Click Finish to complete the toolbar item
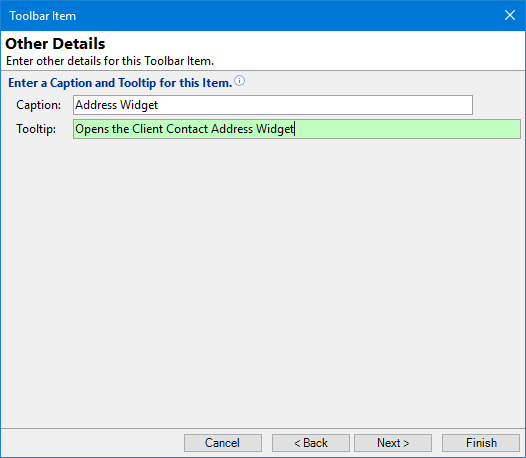Image resolution: width=526 pixels, height=458 pixels. pyautogui.click(x=481, y=443)
